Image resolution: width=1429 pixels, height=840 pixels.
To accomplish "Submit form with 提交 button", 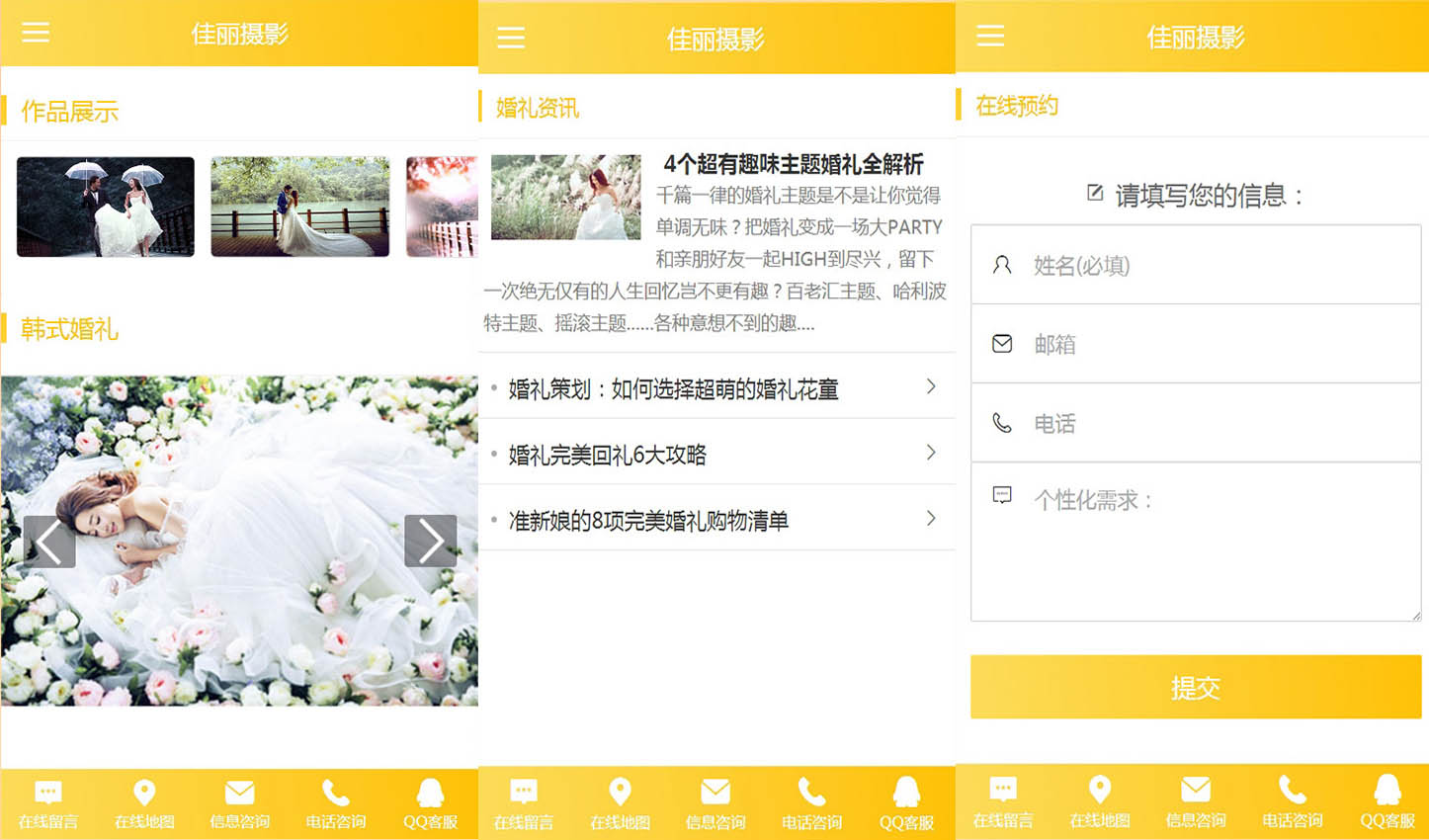I will (1196, 687).
